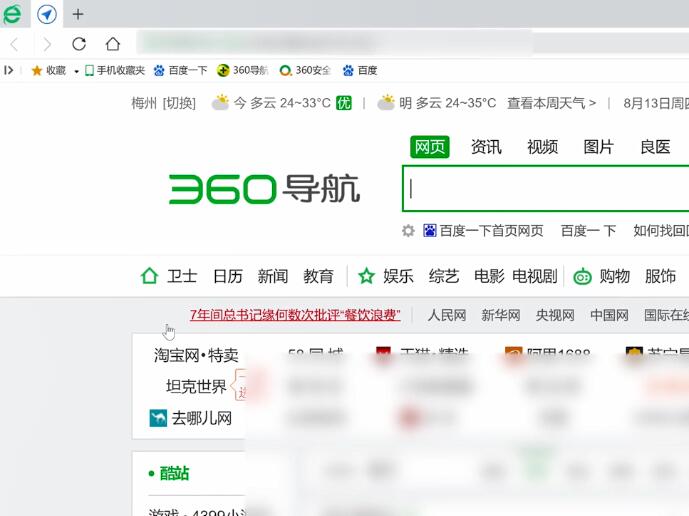Open the 中国网 link
This screenshot has width=689, height=516.
point(609,315)
